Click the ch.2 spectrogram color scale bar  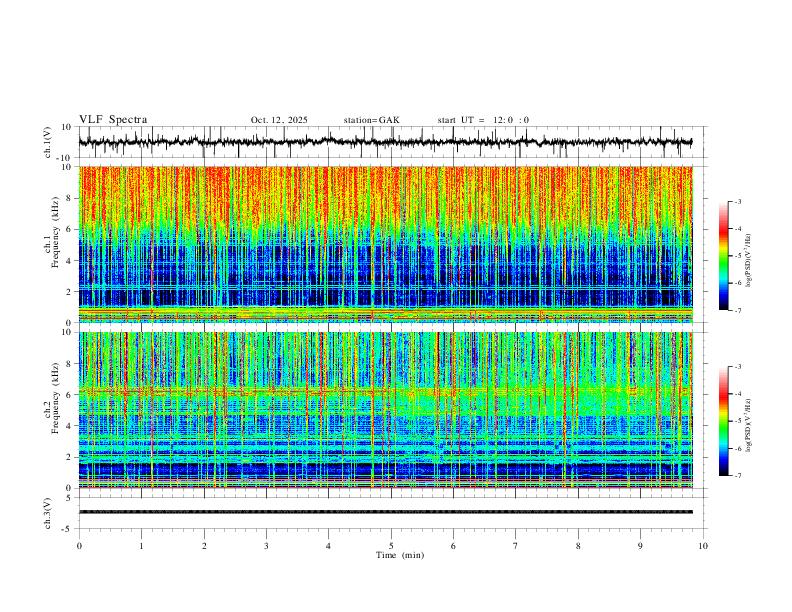pos(723,421)
